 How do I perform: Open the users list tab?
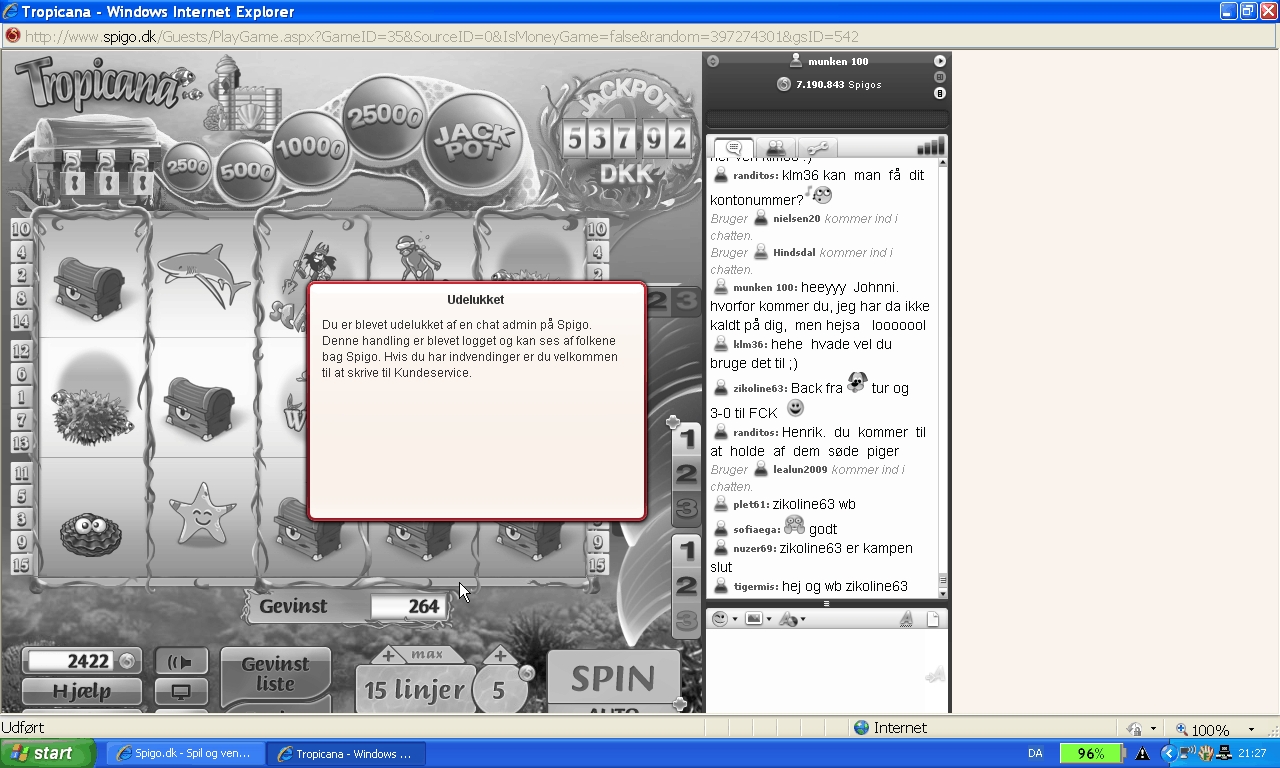774,148
